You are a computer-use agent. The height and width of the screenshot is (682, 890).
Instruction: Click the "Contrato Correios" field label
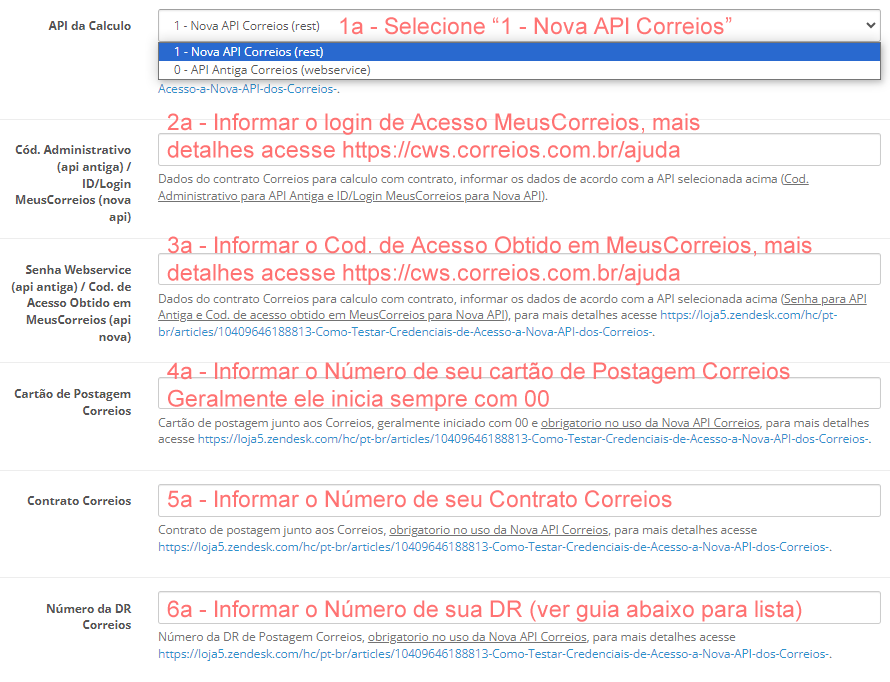79,501
